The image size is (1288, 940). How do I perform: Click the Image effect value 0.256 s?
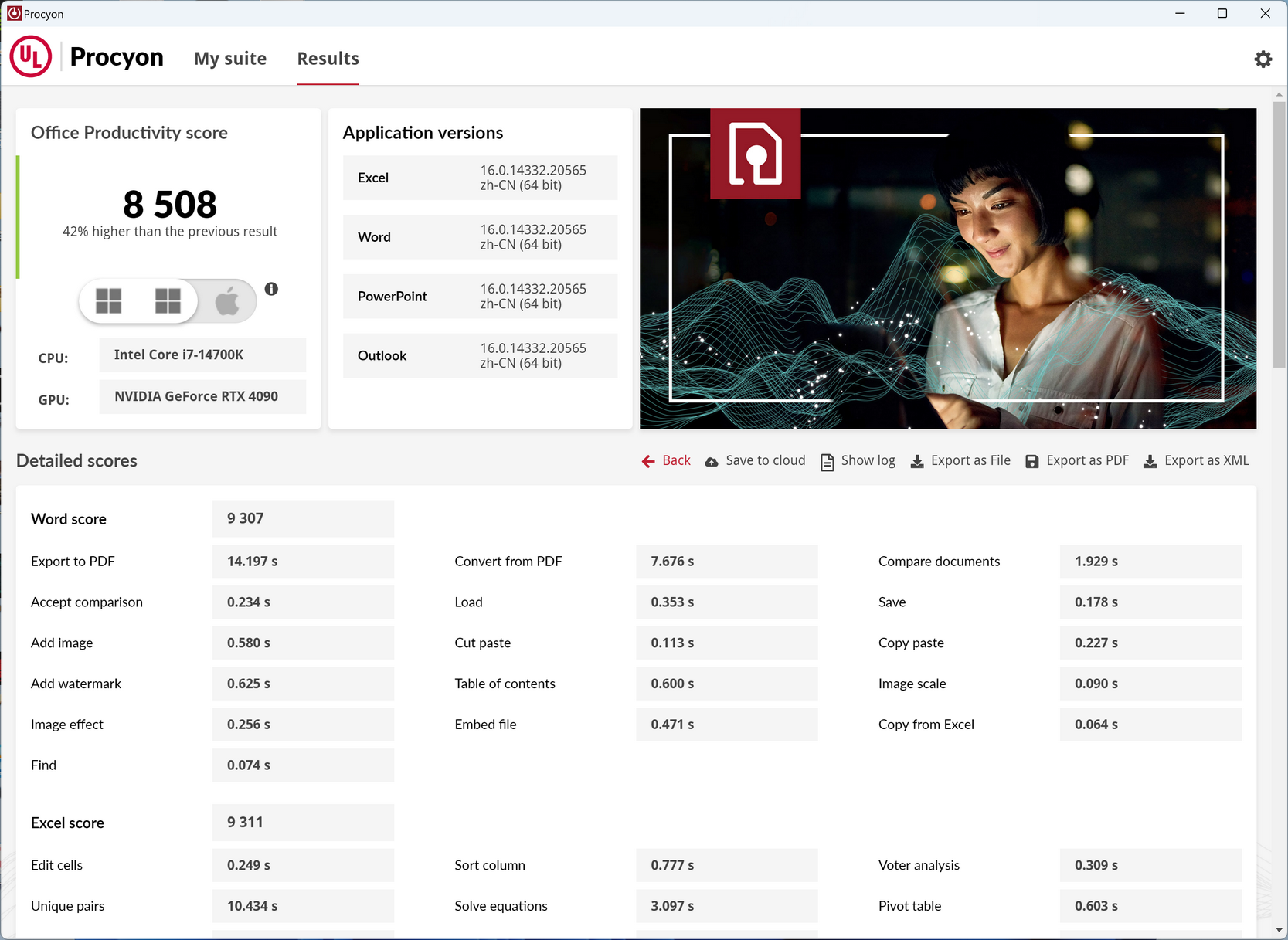click(x=303, y=725)
